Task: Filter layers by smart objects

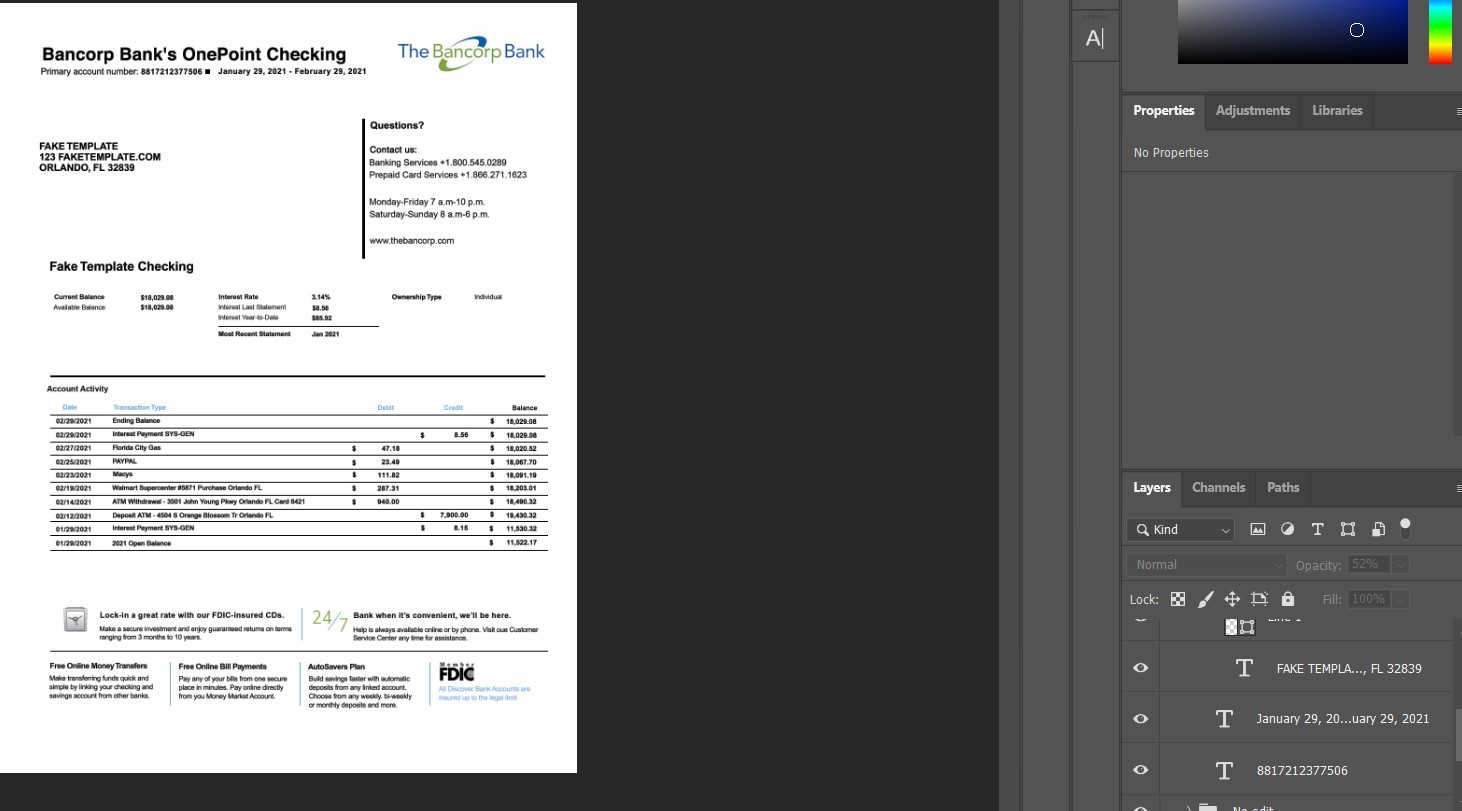Action: pos(1378,529)
